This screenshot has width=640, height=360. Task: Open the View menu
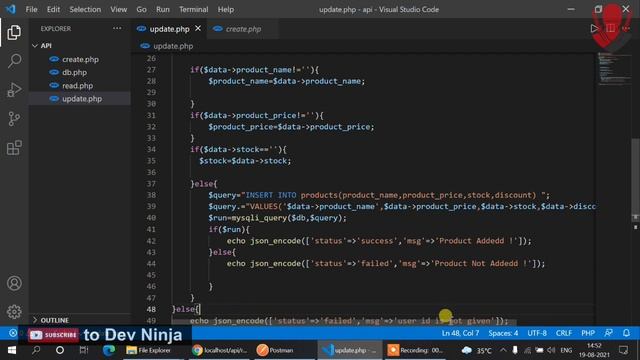click(118, 9)
